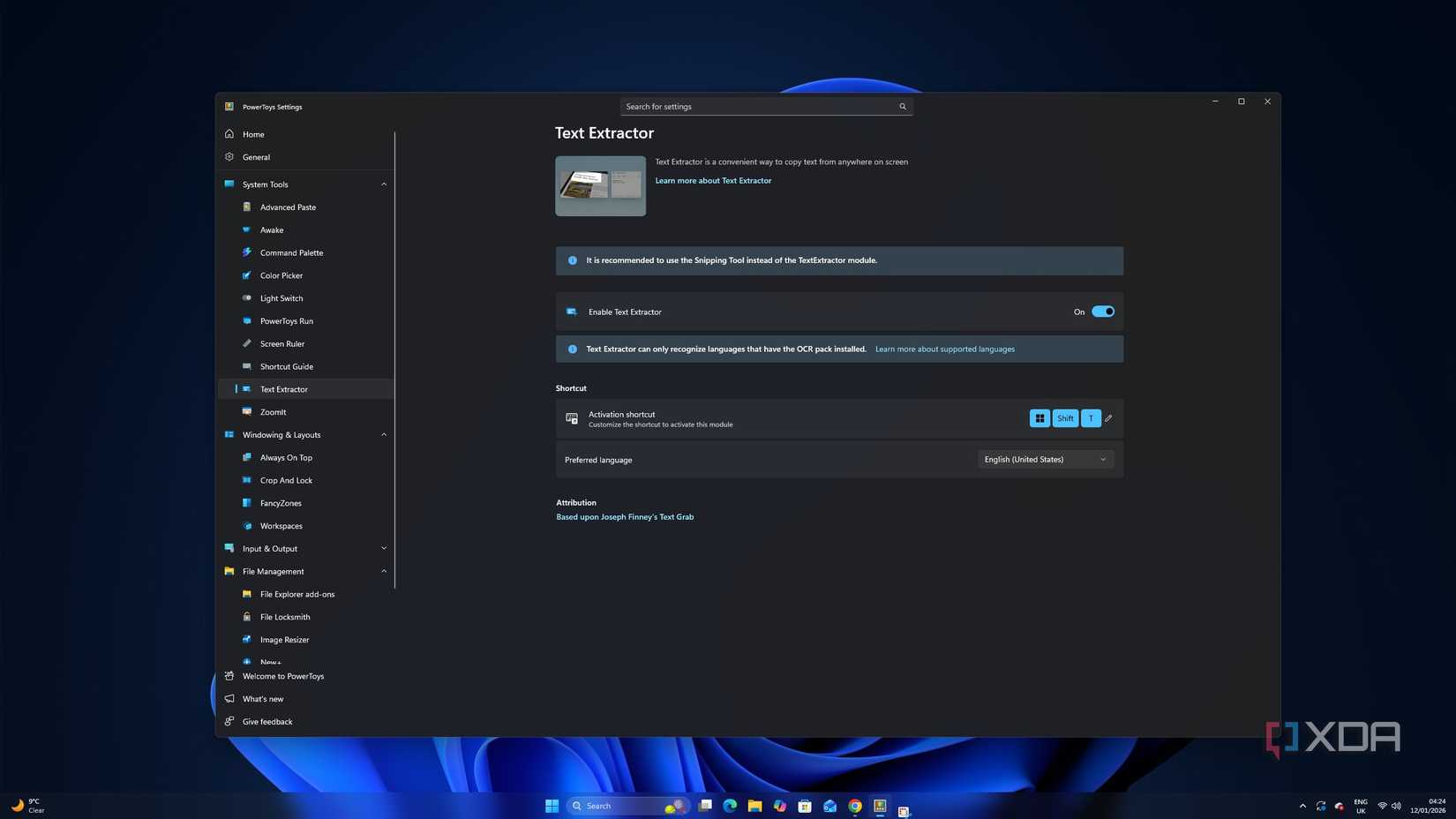This screenshot has width=1456, height=819.
Task: Edit activation shortcut with pencil icon
Action: (1109, 418)
